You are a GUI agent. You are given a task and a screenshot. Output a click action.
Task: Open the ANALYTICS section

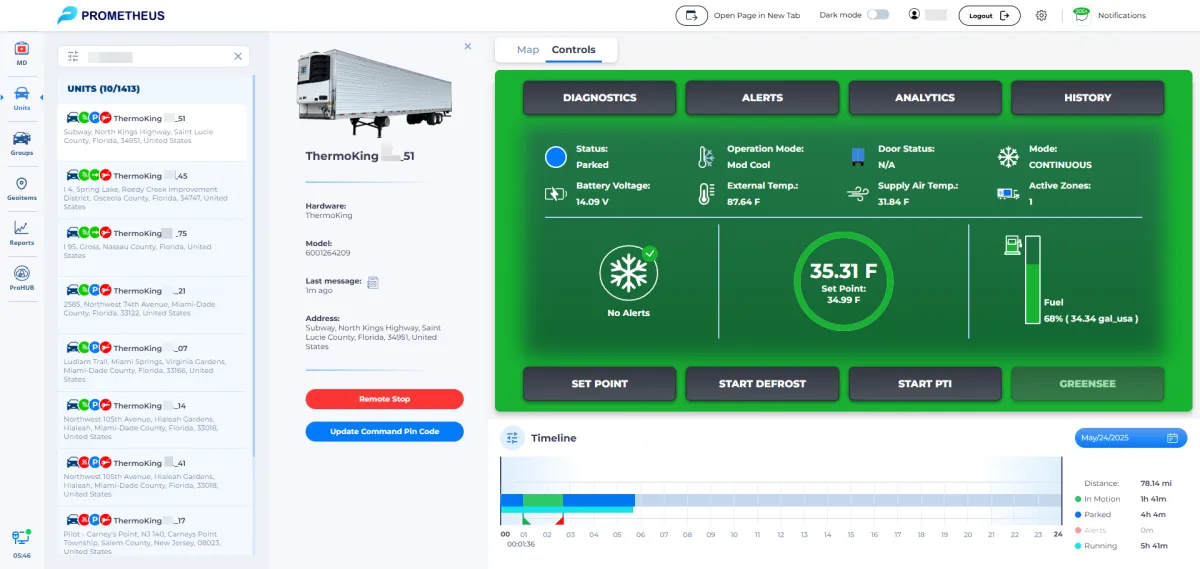[x=925, y=98]
